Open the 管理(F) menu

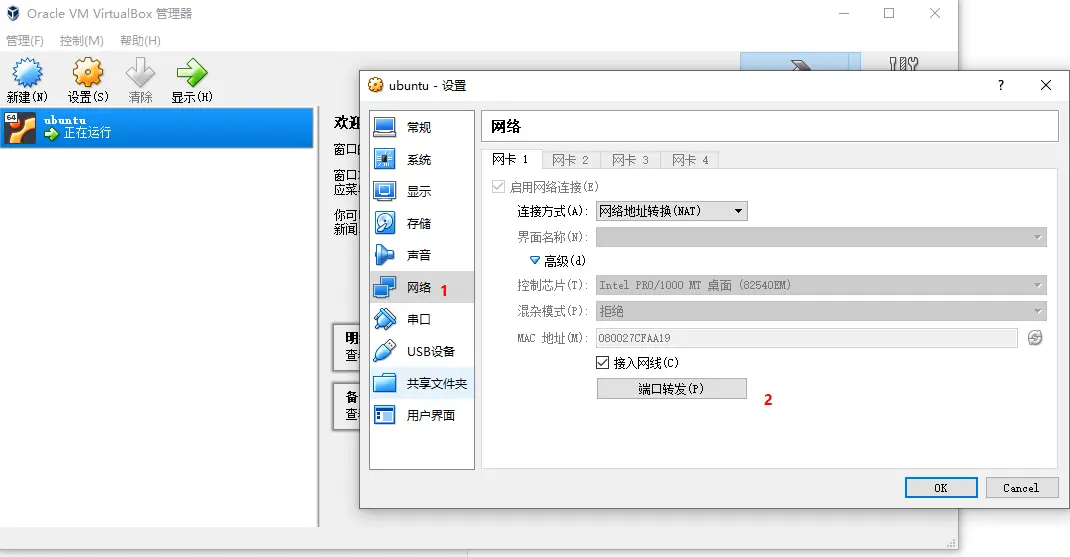25,41
